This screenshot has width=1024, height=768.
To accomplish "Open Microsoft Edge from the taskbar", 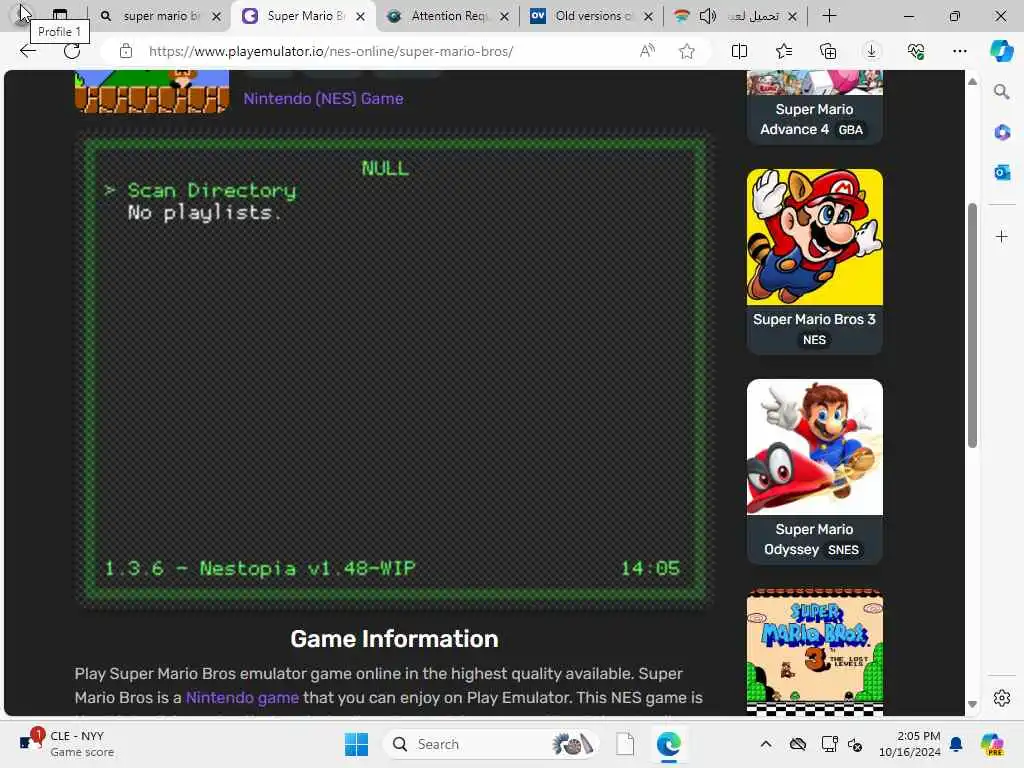I will [x=669, y=744].
